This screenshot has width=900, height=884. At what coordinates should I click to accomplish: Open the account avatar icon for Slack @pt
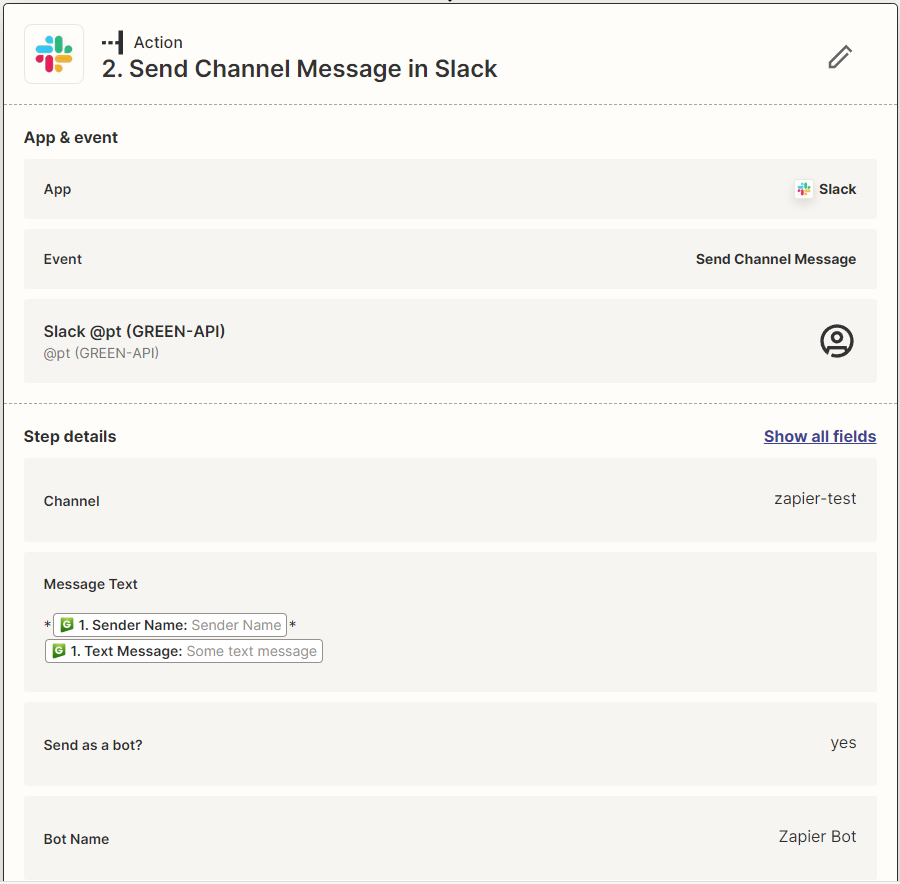836,340
